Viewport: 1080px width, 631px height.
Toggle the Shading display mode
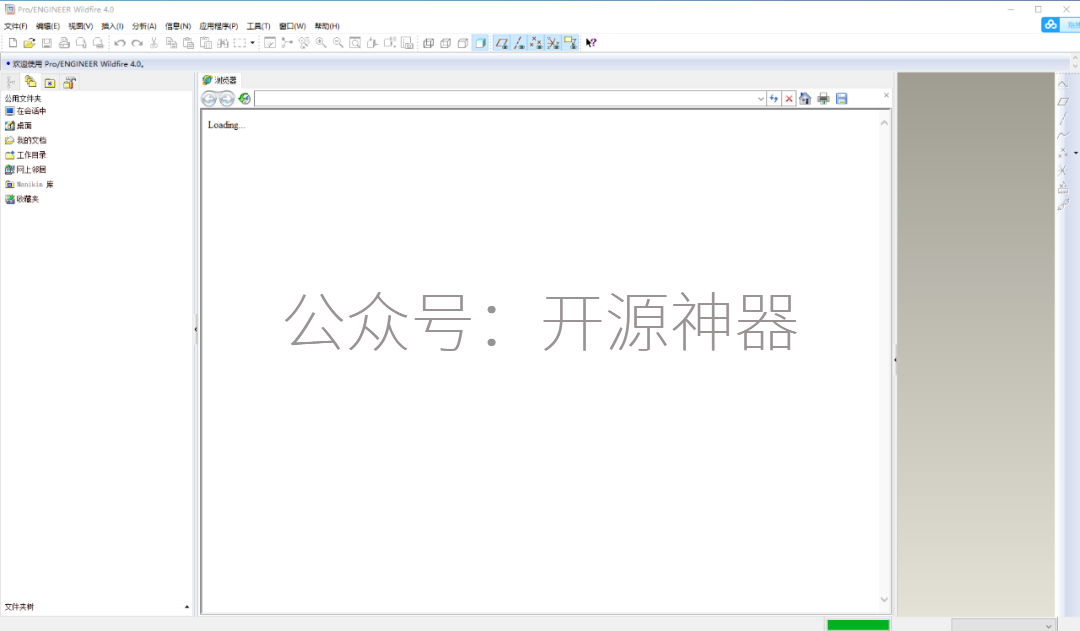point(481,43)
